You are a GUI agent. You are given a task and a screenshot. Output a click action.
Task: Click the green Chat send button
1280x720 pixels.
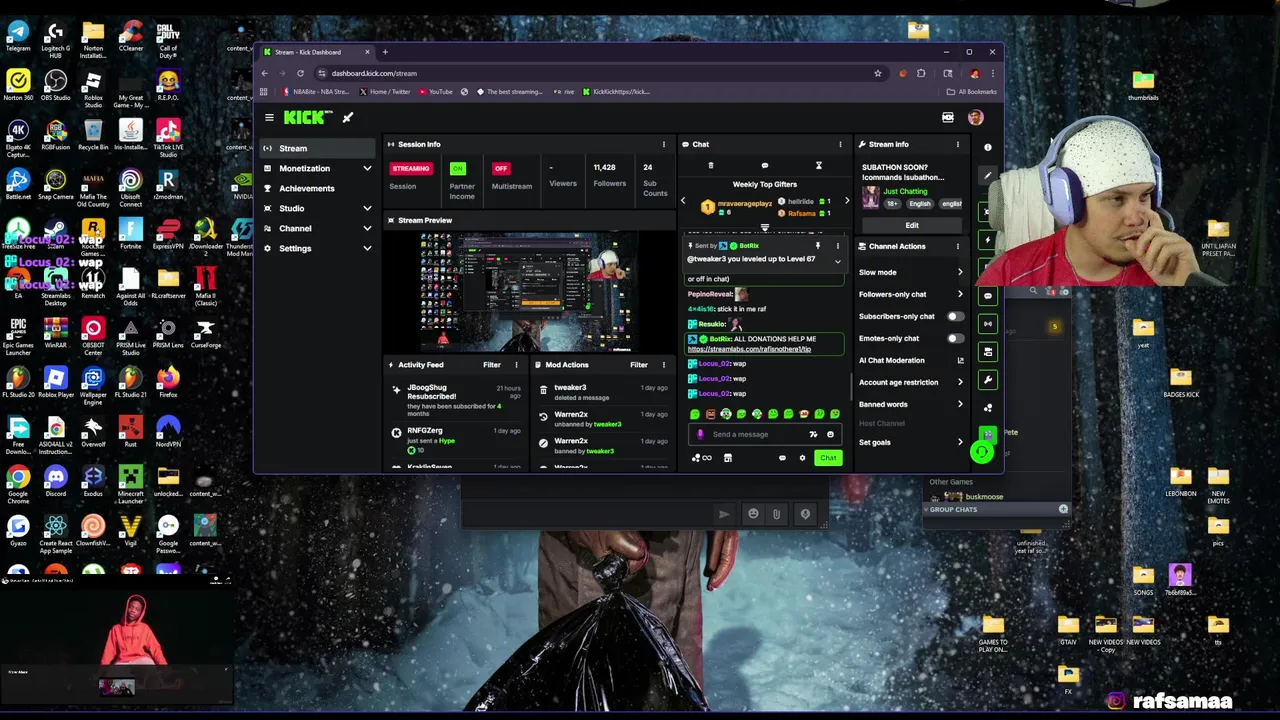pos(827,459)
